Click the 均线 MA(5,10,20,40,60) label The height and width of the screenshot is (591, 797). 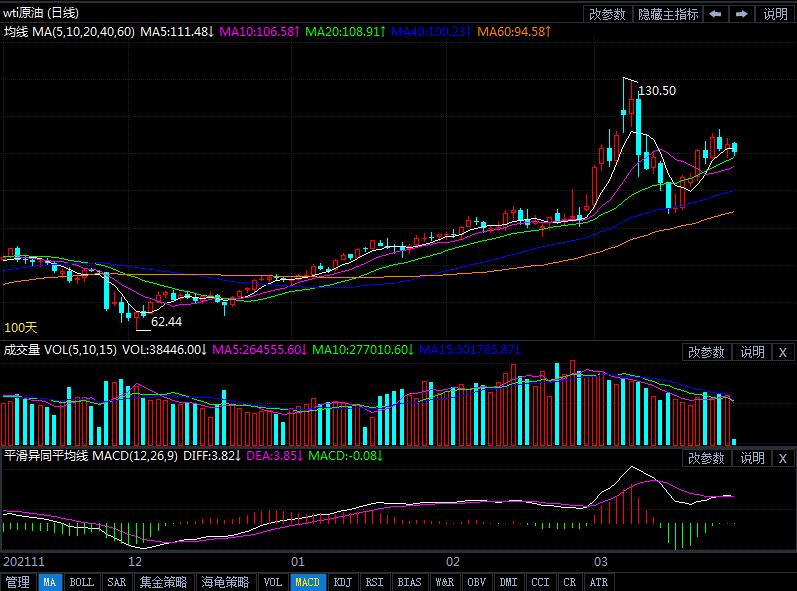[x=70, y=32]
